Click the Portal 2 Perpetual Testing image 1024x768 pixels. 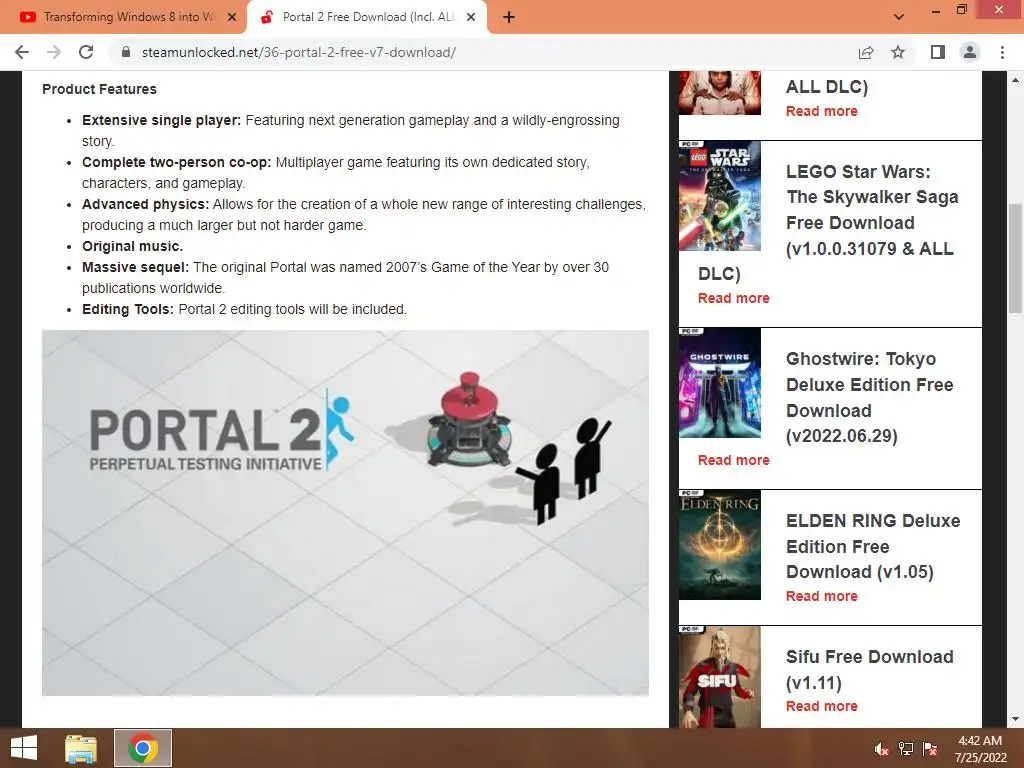(345, 513)
